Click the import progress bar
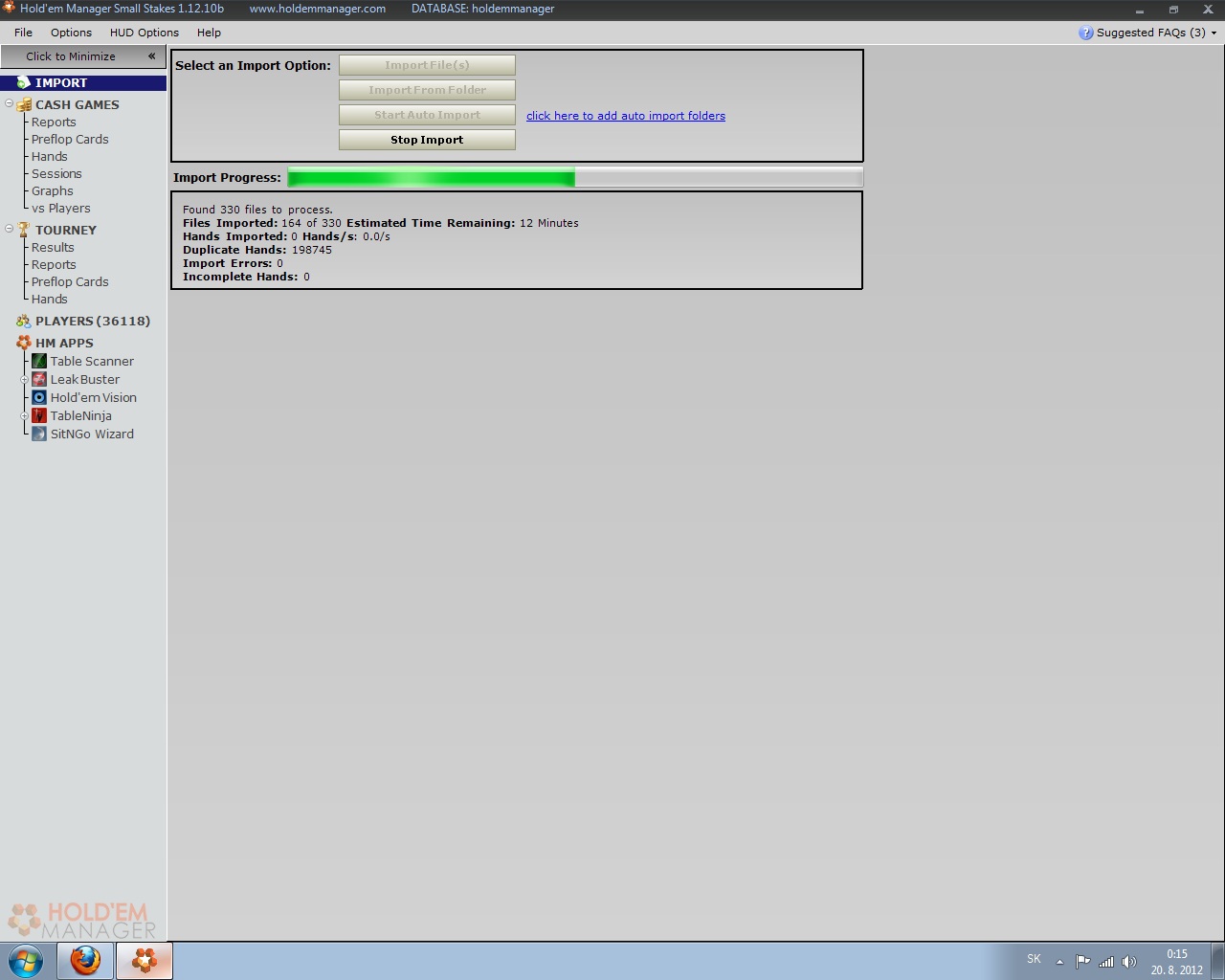The height and width of the screenshot is (980, 1225). pos(574,177)
